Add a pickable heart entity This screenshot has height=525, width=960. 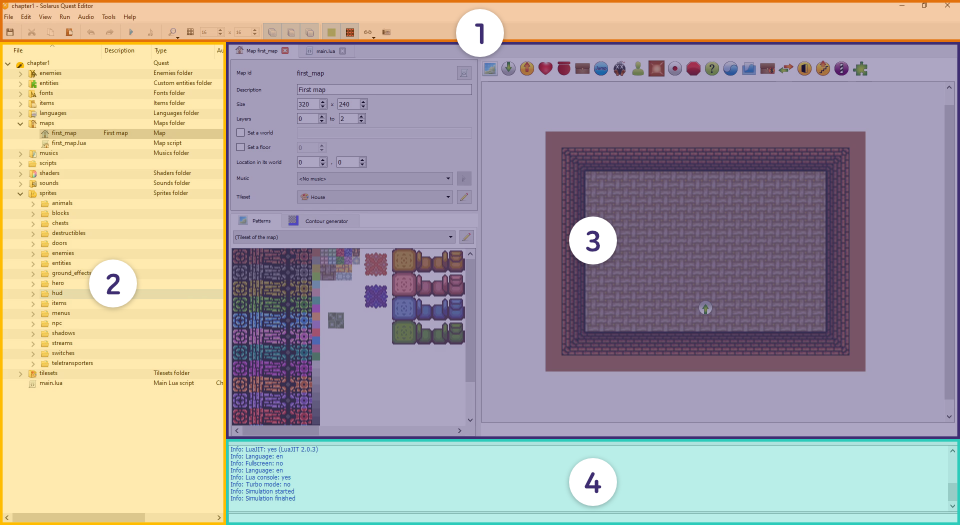pyautogui.click(x=546, y=69)
